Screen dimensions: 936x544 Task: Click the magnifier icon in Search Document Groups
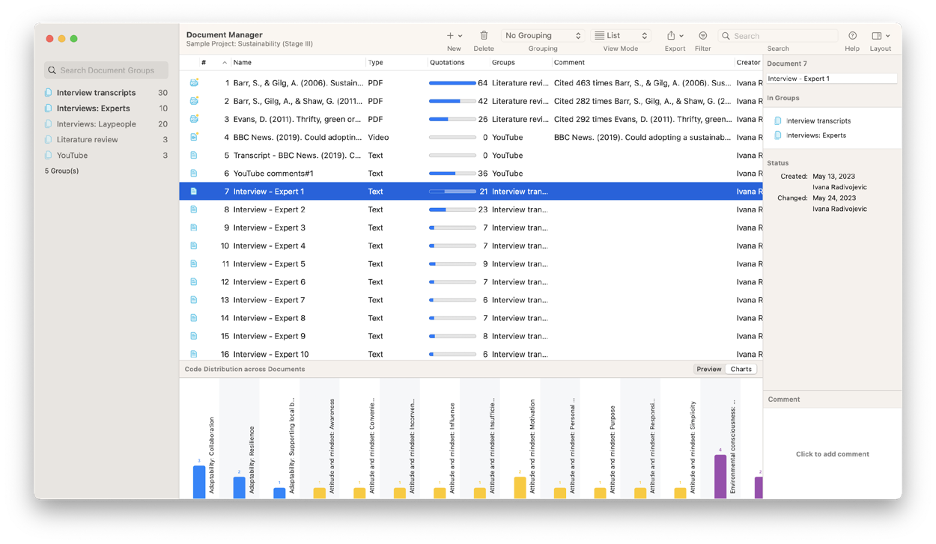click(x=52, y=70)
